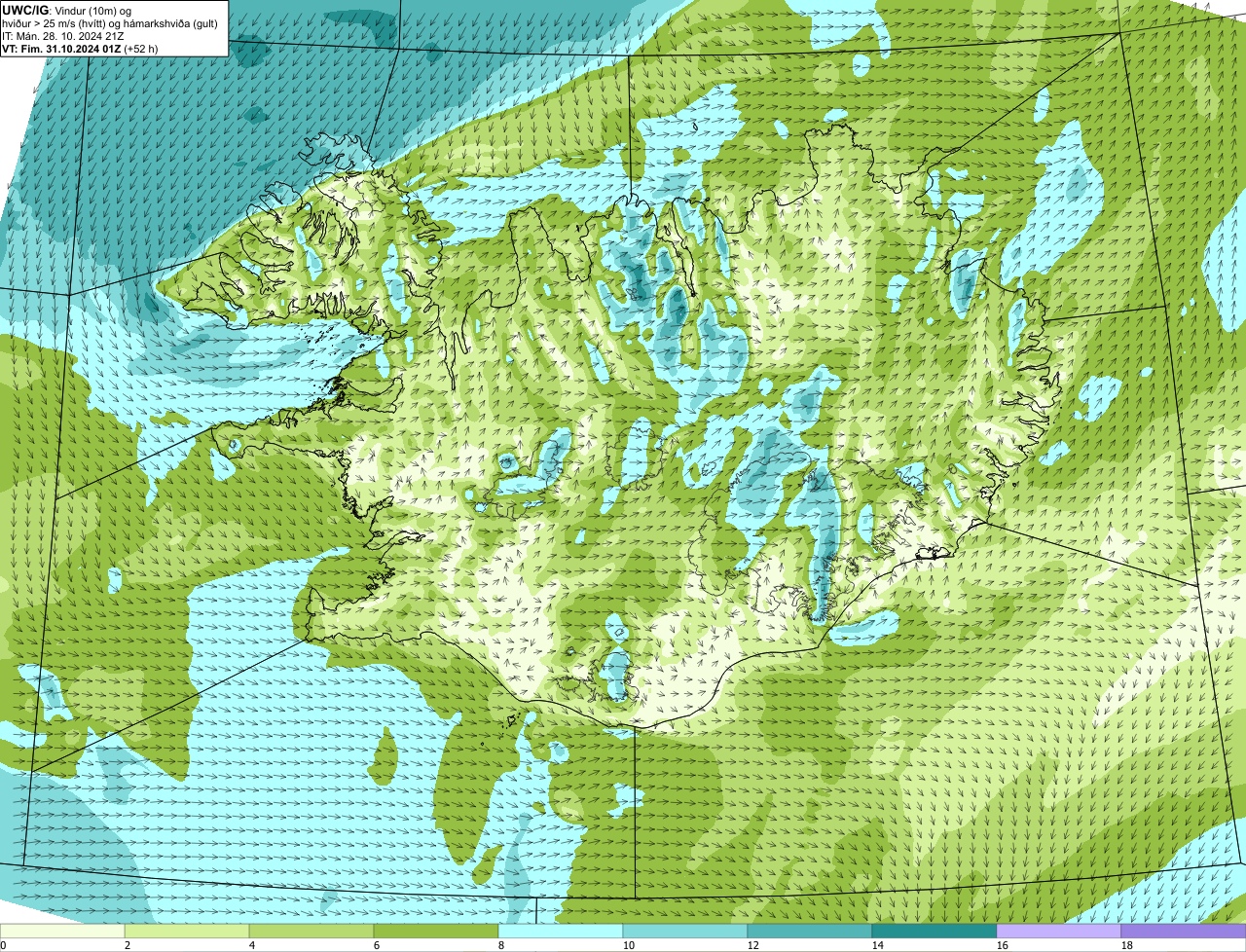The width and height of the screenshot is (1246, 952).
Task: Click the legend scale label "2"
Action: [128, 945]
